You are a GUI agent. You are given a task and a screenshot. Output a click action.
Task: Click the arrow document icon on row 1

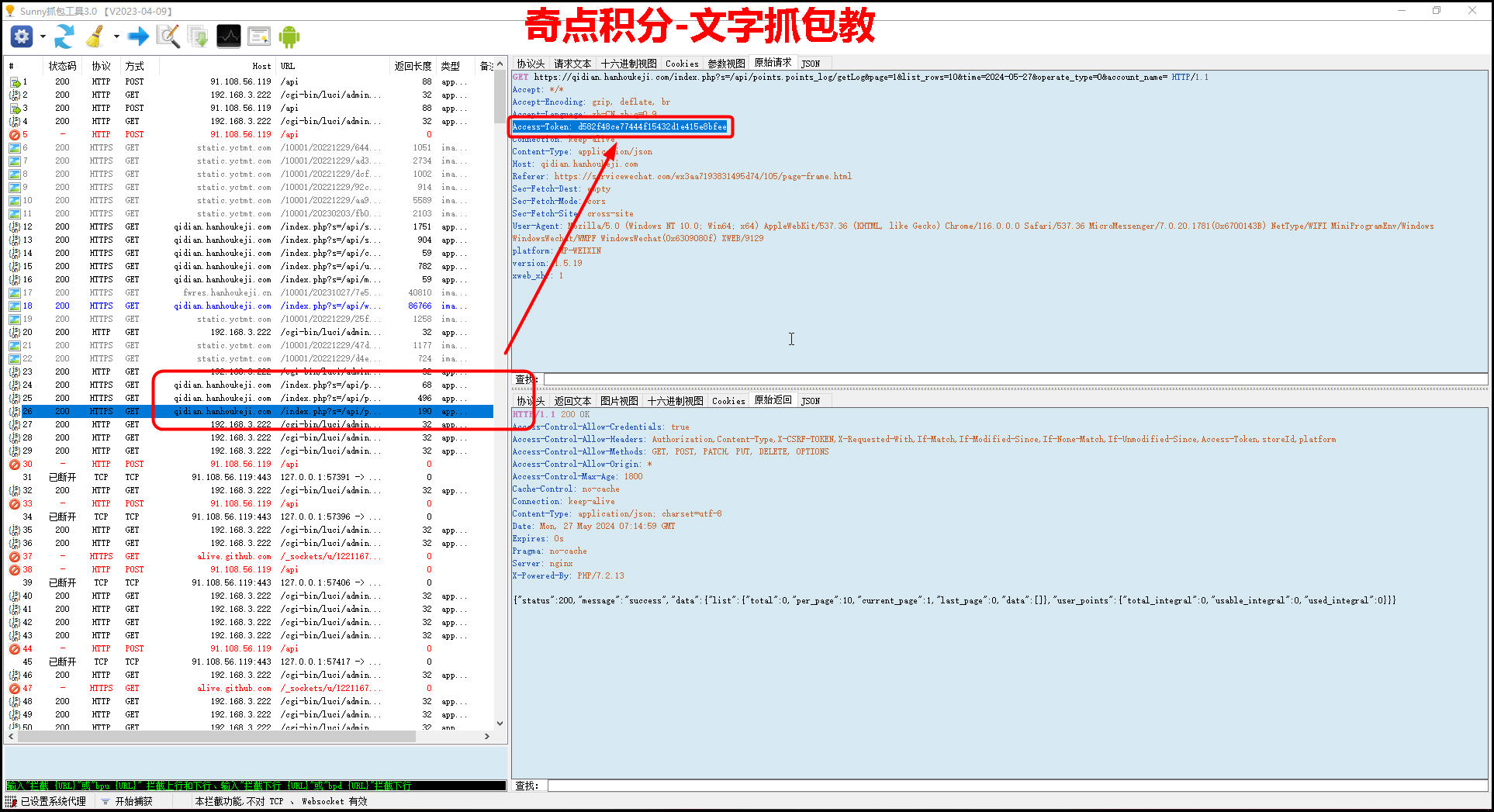(15, 82)
